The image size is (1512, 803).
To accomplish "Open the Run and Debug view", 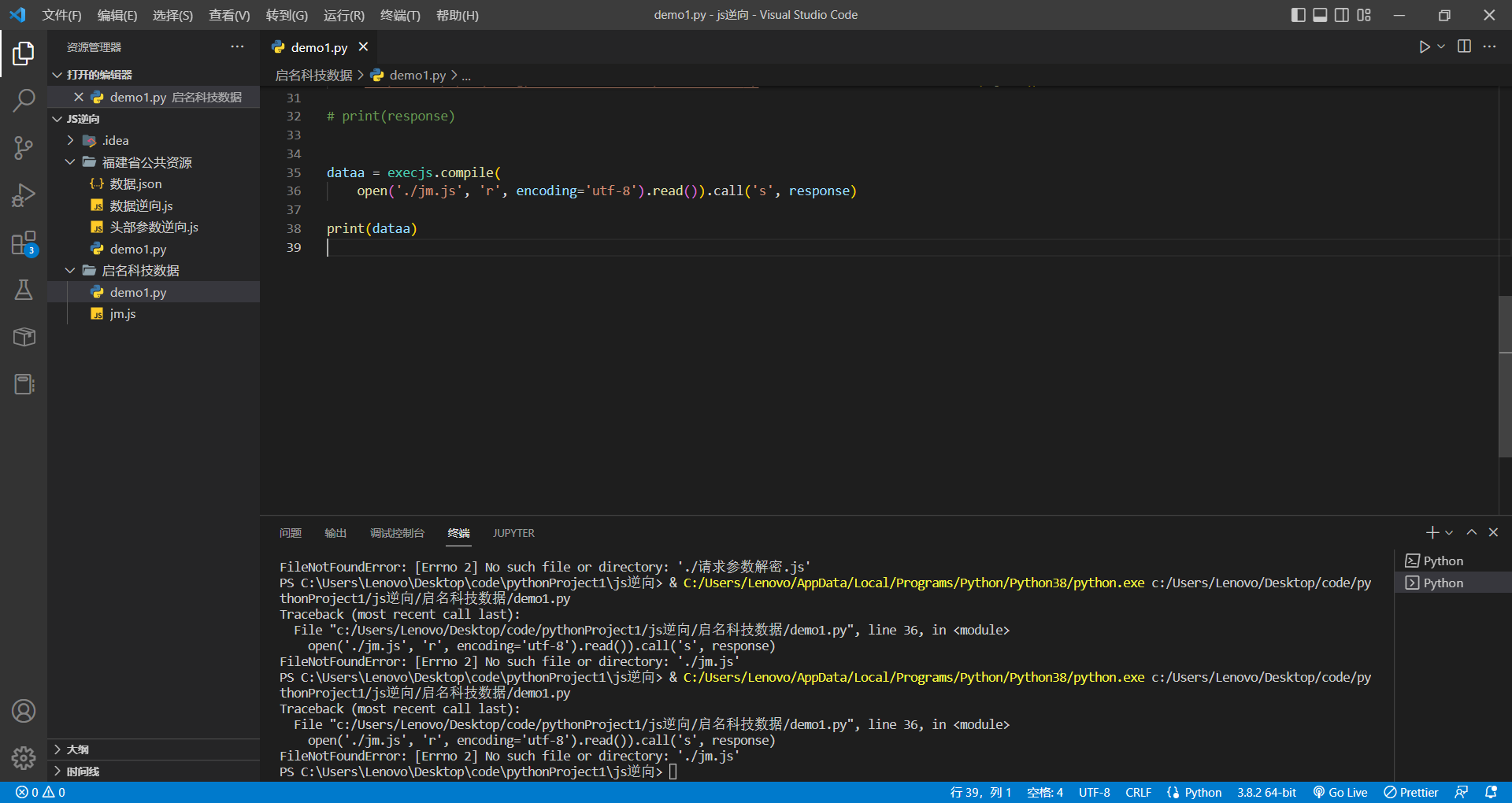I will (x=24, y=195).
